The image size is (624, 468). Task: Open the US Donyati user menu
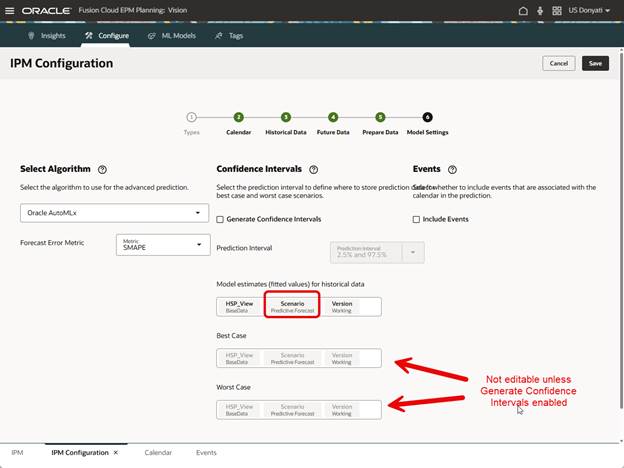click(x=591, y=10)
